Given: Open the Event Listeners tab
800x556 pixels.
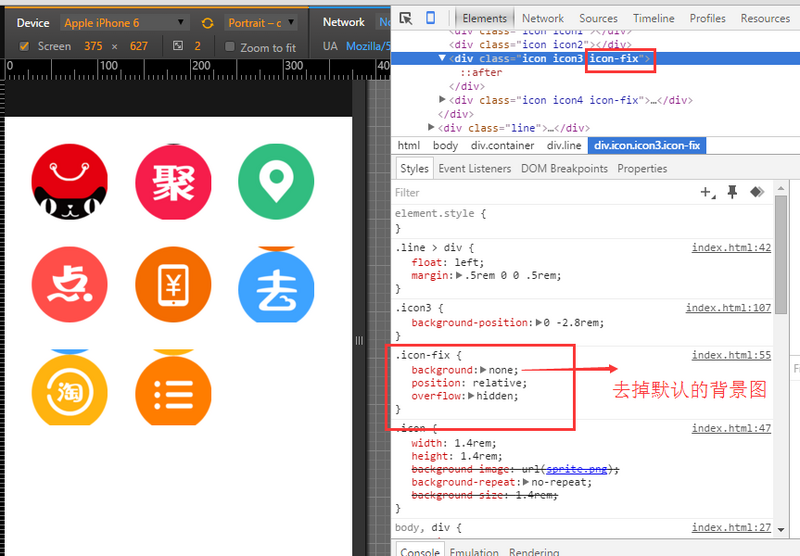Looking at the screenshot, I should 474,169.
